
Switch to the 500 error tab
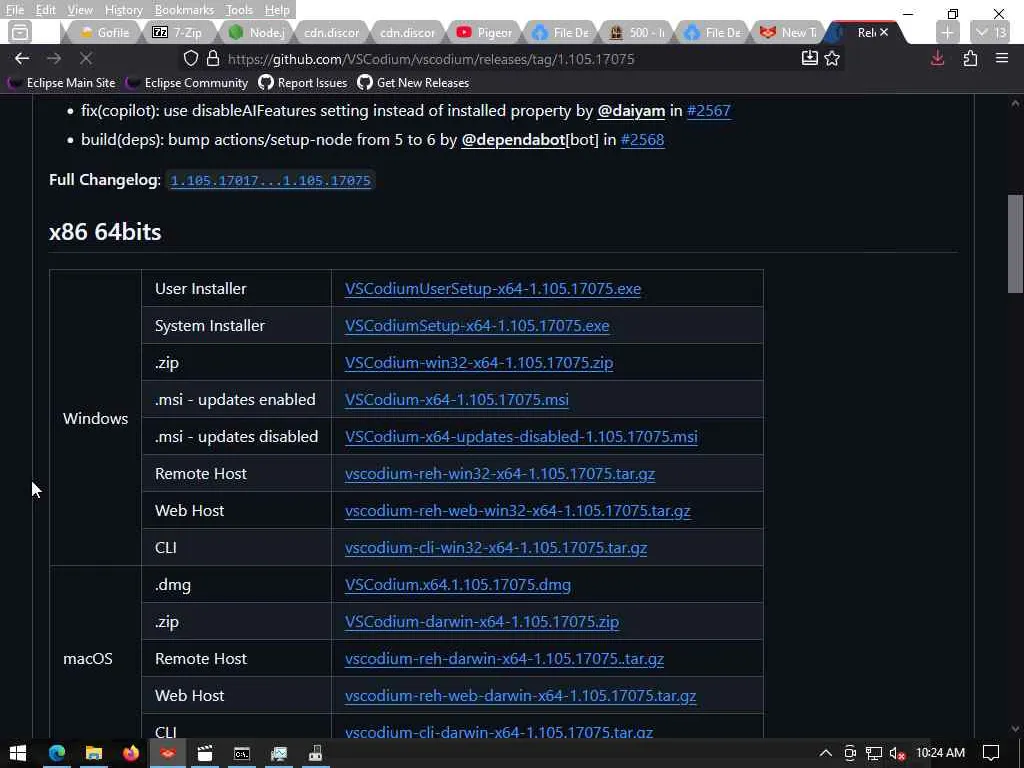(x=636, y=32)
